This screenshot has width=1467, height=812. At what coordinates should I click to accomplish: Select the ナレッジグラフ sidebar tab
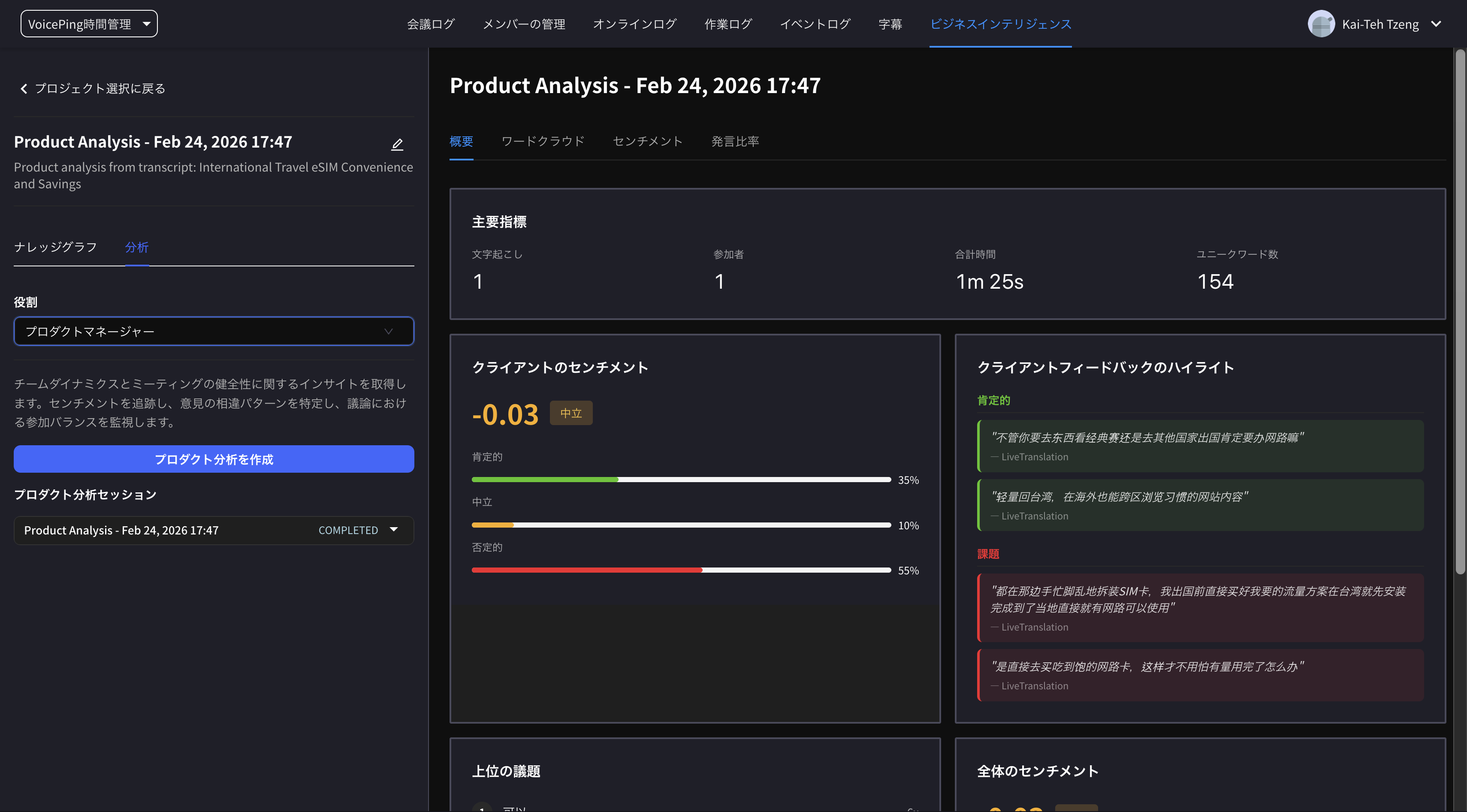(54, 247)
